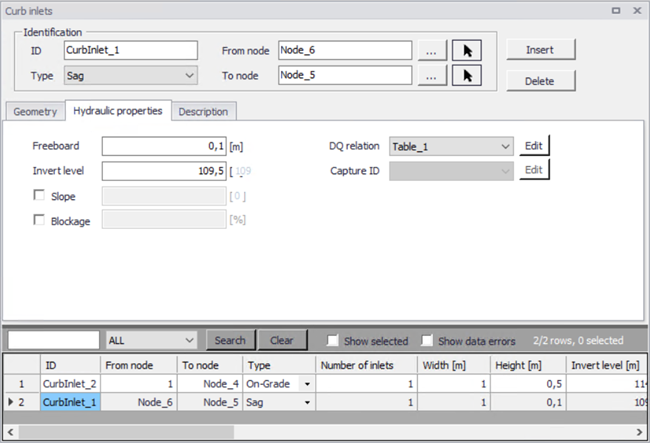Click the Delete button
Image resolution: width=650 pixels, height=443 pixels.
pyautogui.click(x=540, y=81)
